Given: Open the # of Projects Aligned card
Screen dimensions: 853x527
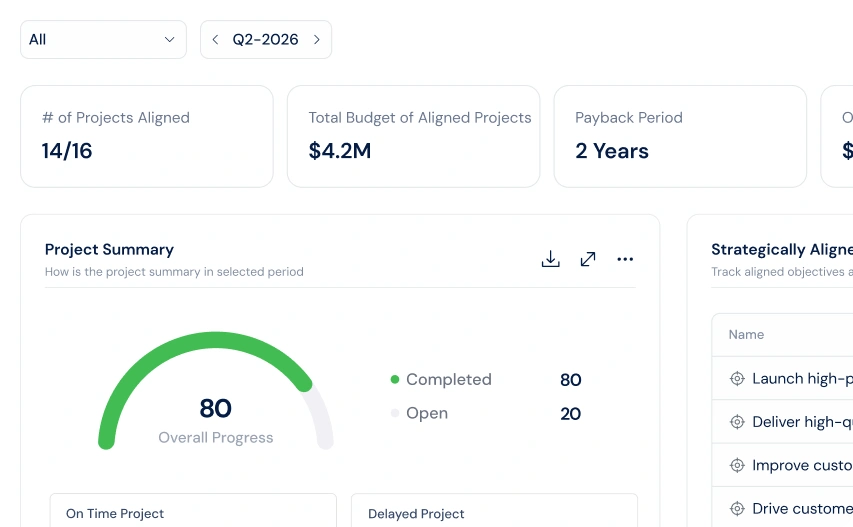Looking at the screenshot, I should [147, 137].
